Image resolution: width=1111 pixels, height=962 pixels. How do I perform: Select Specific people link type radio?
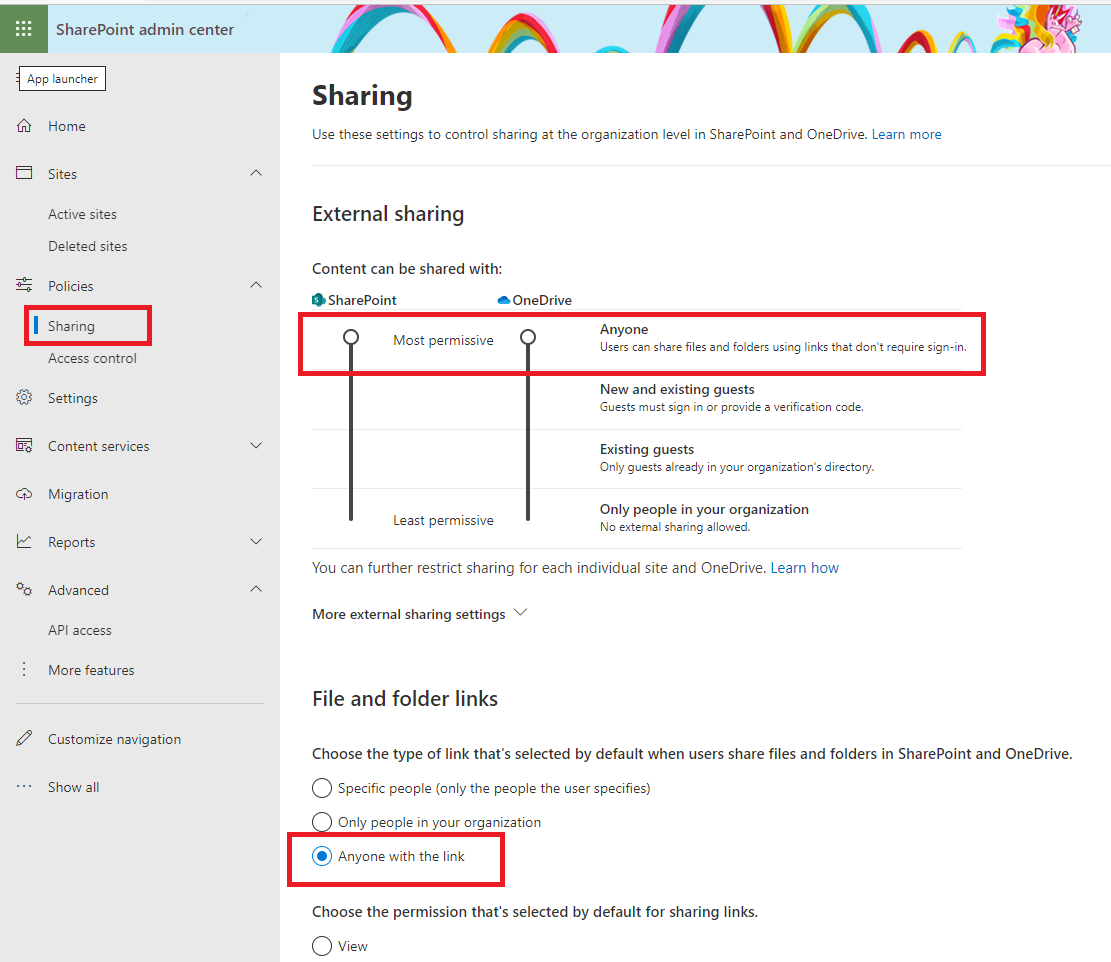322,788
